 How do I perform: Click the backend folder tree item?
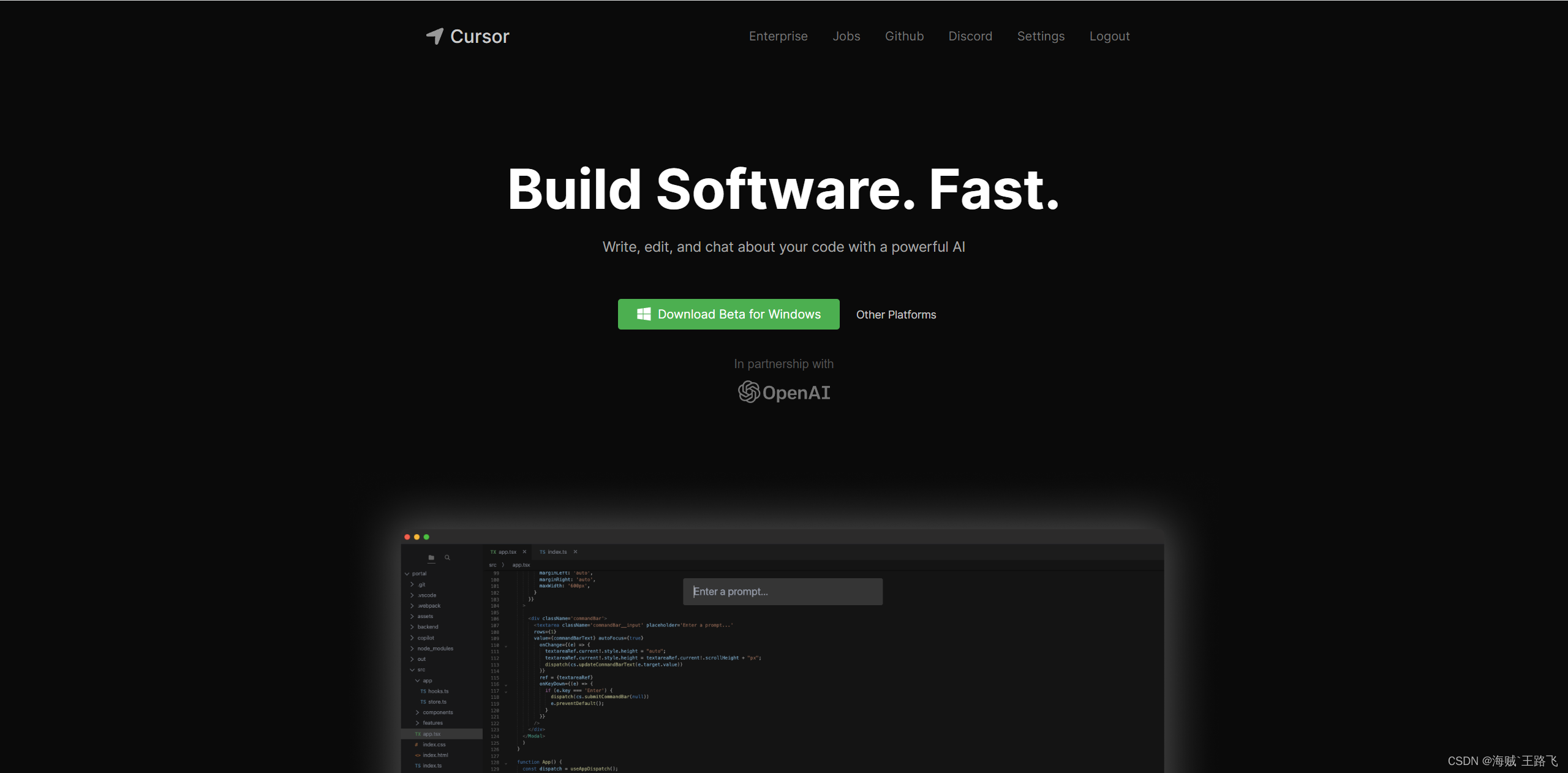coord(429,626)
